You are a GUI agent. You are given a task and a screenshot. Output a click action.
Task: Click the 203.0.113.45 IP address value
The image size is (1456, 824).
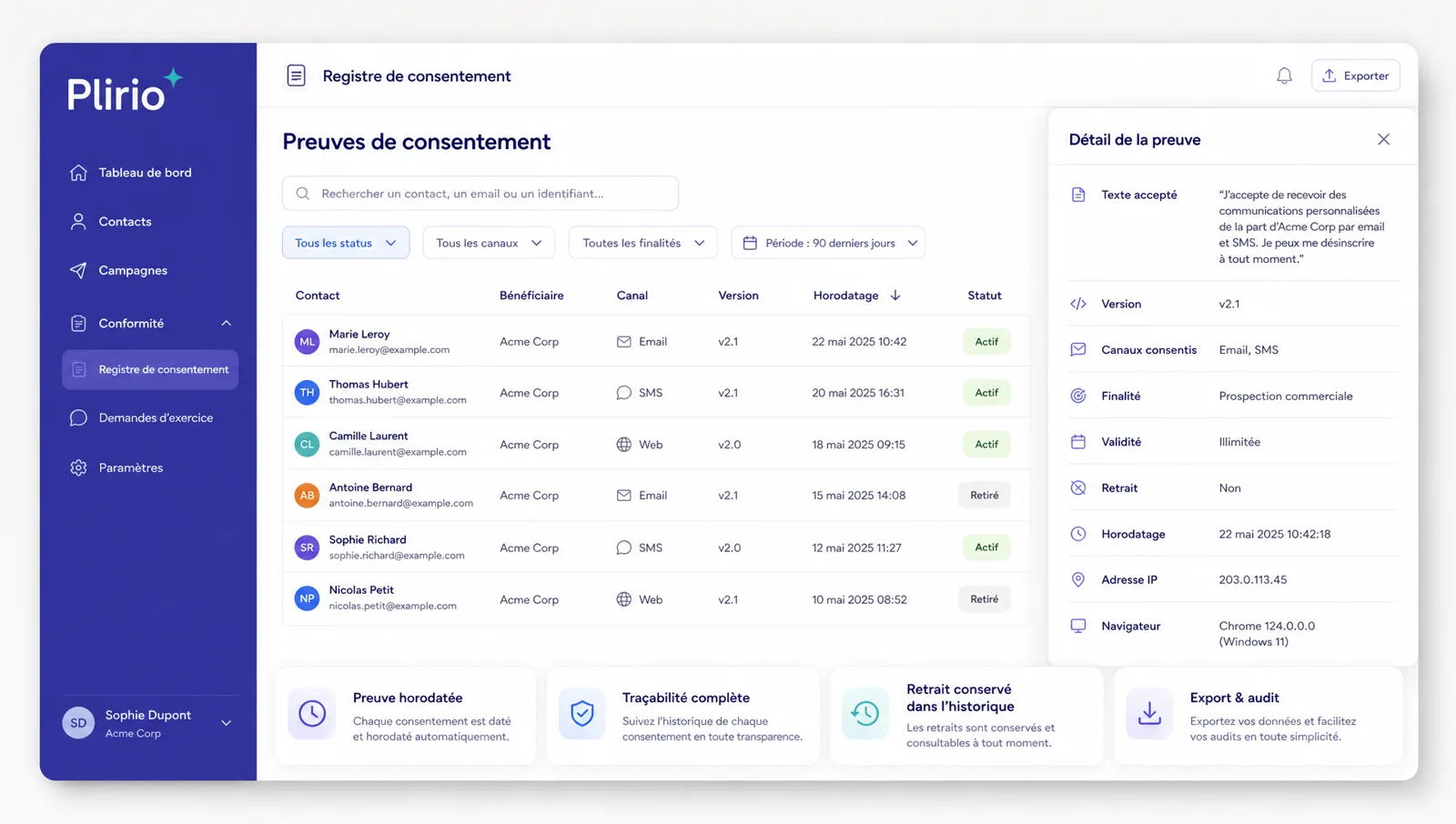(1253, 579)
